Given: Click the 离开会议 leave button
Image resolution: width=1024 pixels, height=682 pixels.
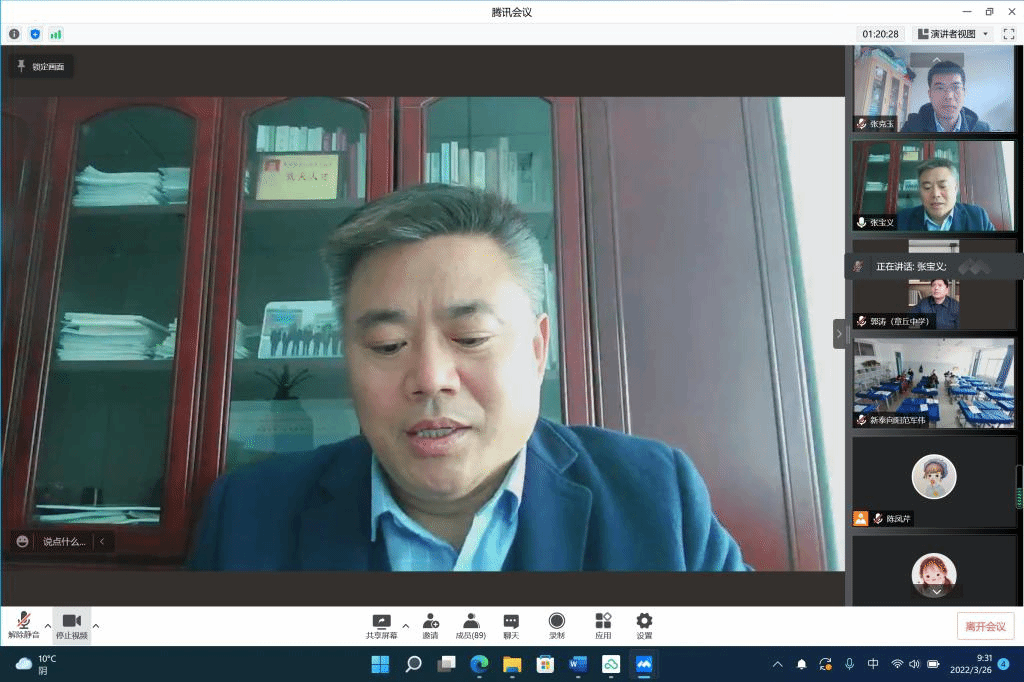Looking at the screenshot, I should (985, 626).
